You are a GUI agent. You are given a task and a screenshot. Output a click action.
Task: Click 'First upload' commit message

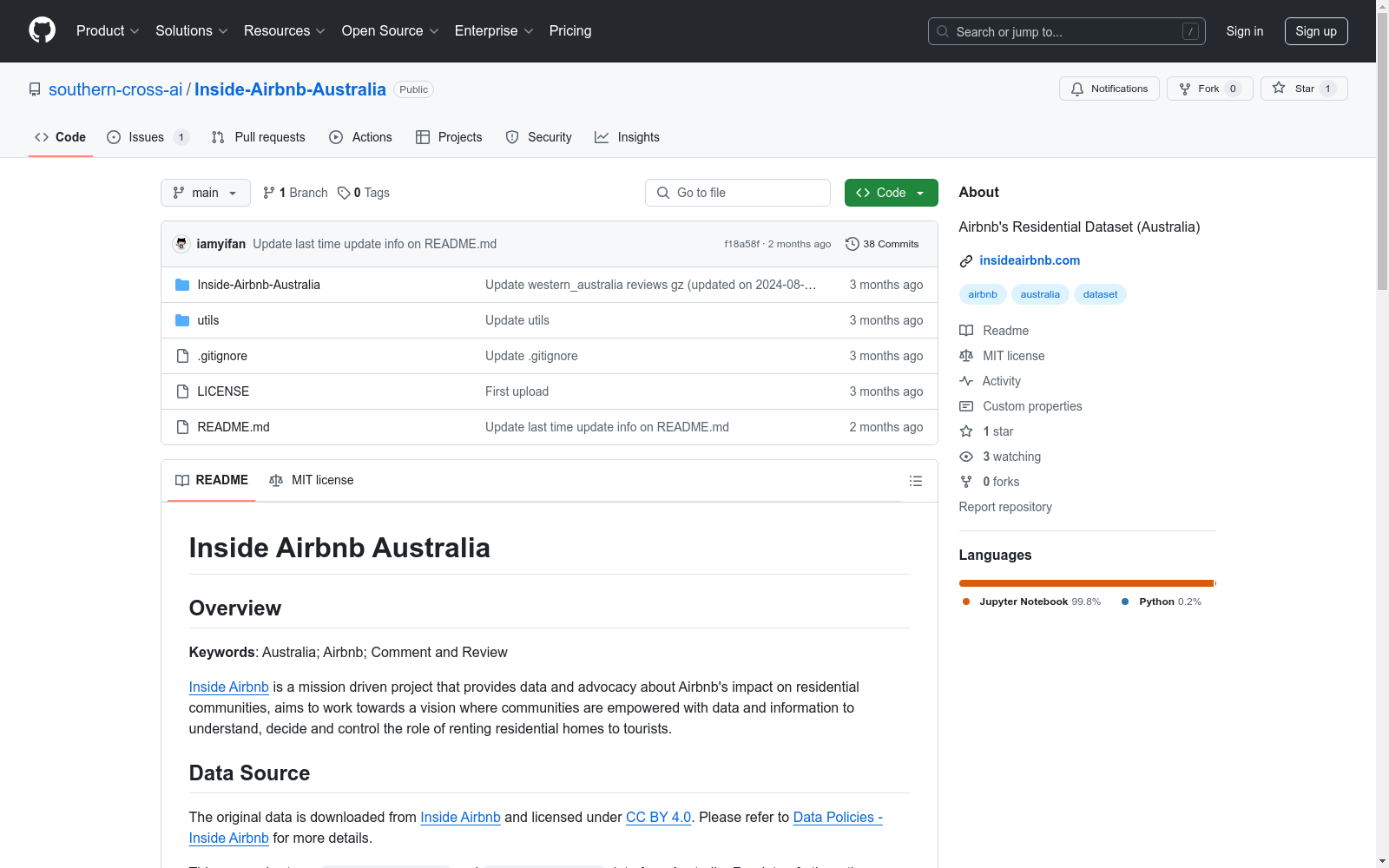pos(517,391)
